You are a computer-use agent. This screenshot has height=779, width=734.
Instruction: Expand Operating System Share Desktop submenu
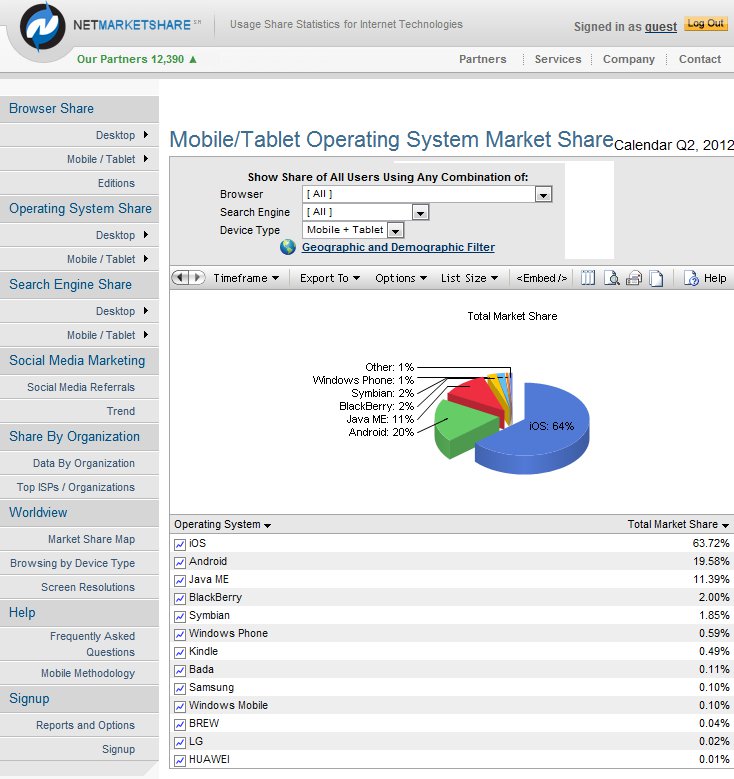pos(146,234)
